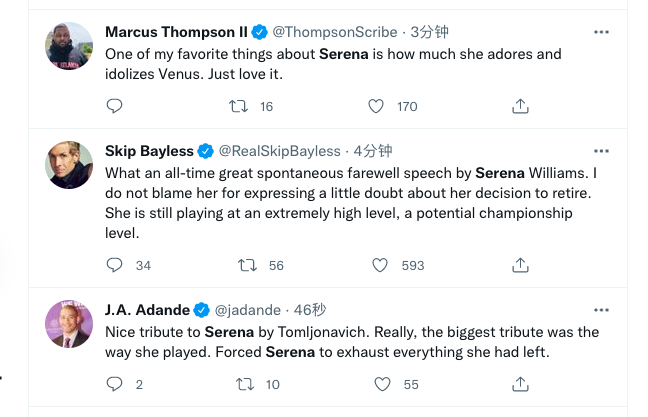Retweet Skip Bayless's tweet
Screen dimensions: 648x417
[x=247, y=265]
